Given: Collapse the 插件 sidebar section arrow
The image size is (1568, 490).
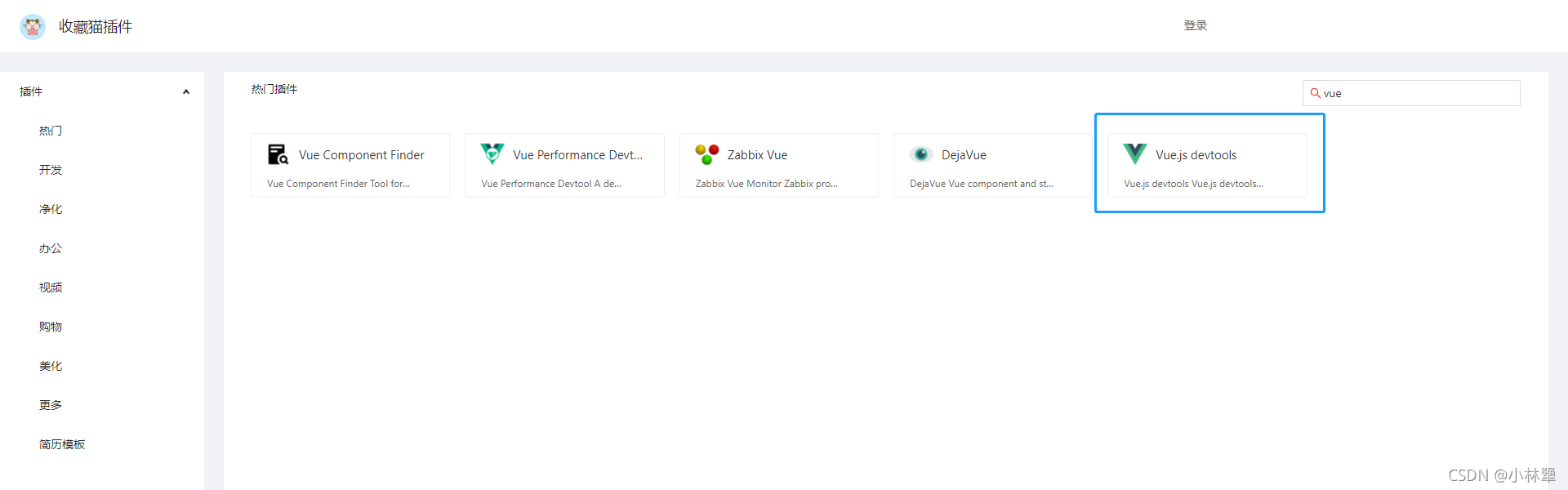Looking at the screenshot, I should [186, 91].
